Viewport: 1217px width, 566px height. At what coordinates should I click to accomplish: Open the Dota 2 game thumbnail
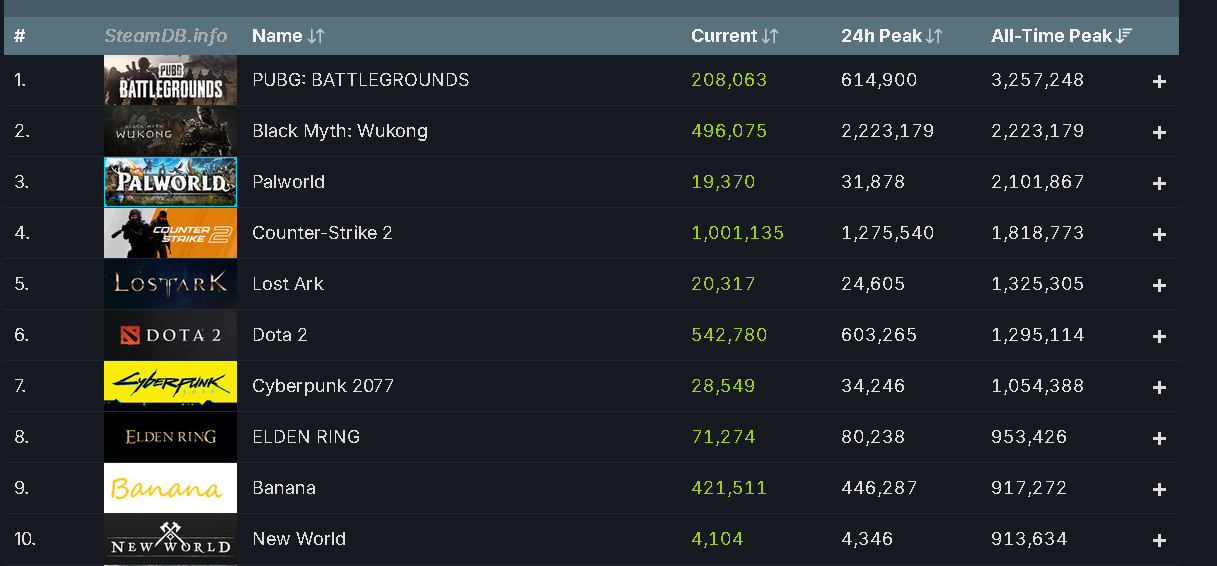[170, 335]
